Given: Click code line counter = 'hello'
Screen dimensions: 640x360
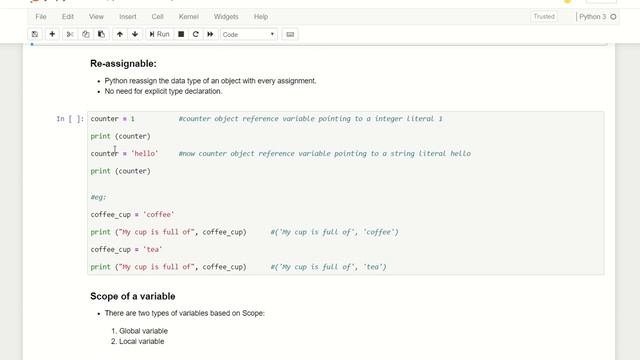Looking at the screenshot, I should [124, 153].
